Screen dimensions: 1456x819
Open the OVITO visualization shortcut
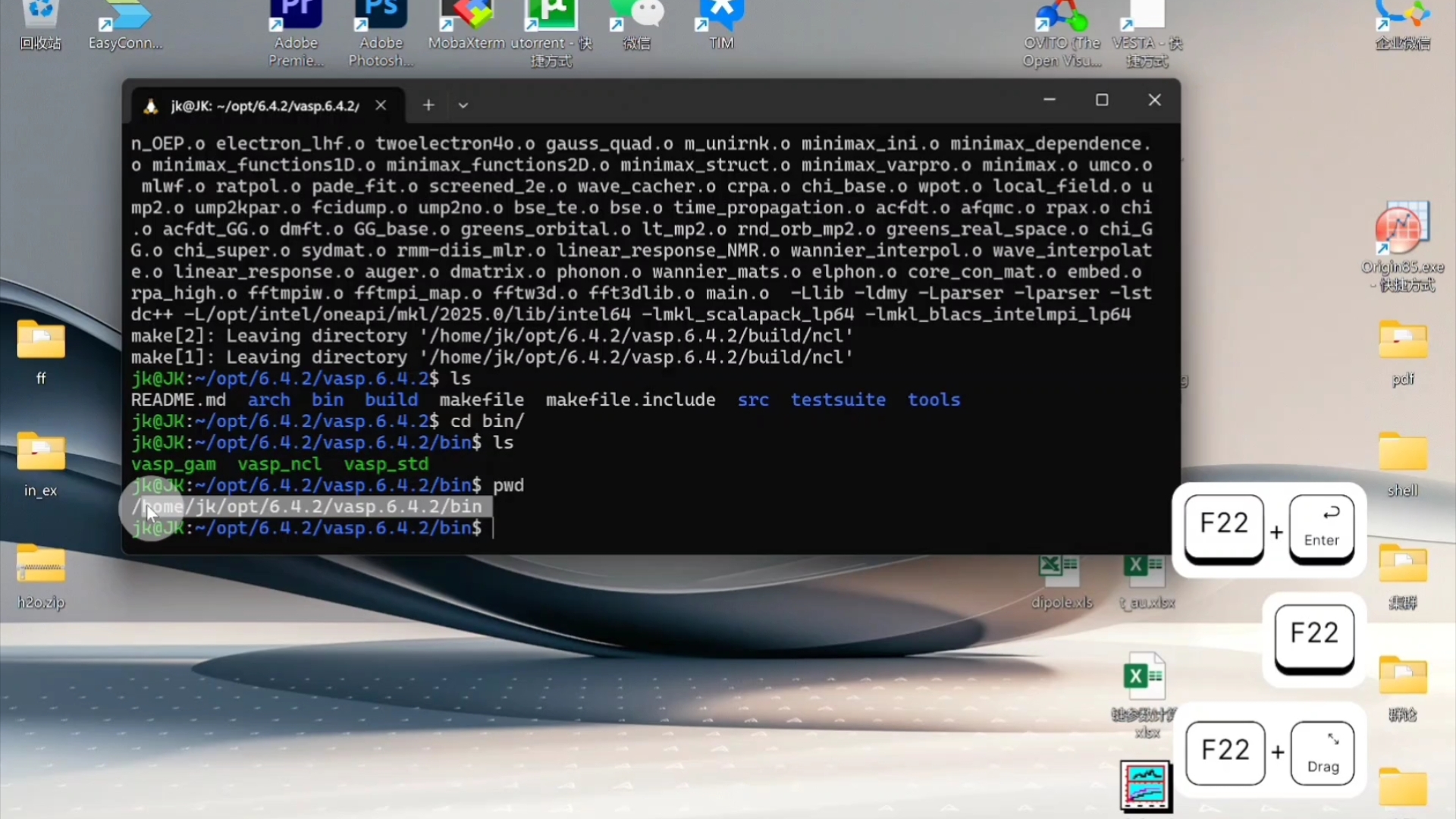coord(1061,23)
